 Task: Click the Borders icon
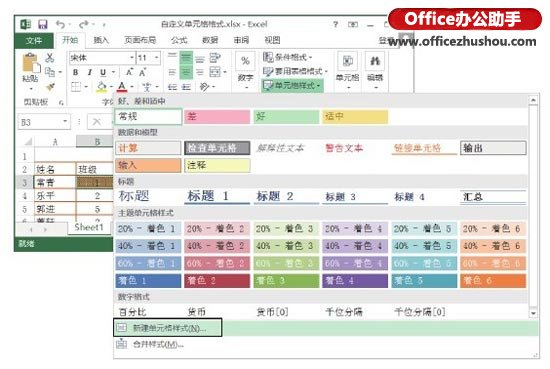tap(76, 87)
